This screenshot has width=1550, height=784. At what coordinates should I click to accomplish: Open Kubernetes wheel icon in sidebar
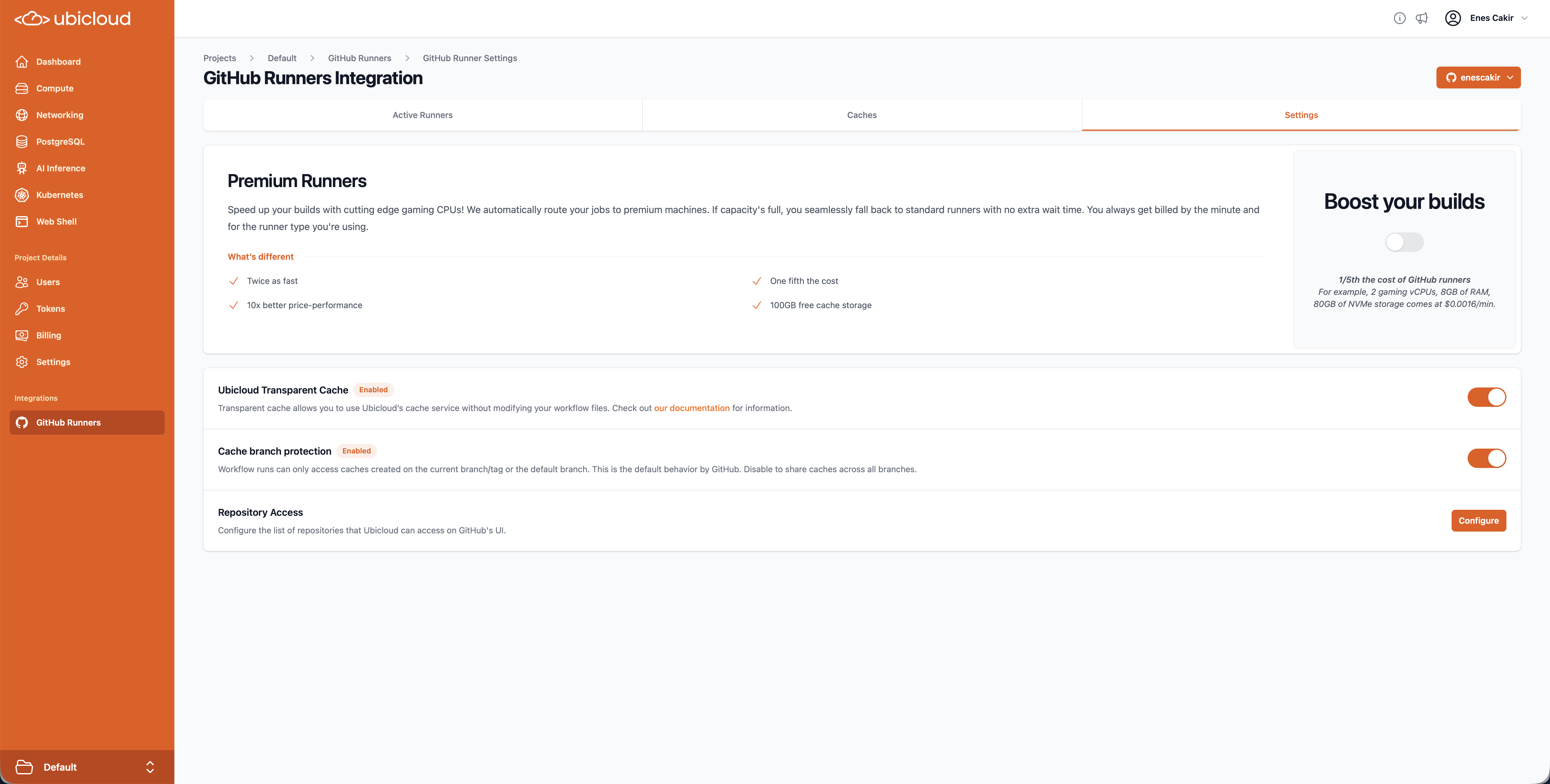click(22, 195)
